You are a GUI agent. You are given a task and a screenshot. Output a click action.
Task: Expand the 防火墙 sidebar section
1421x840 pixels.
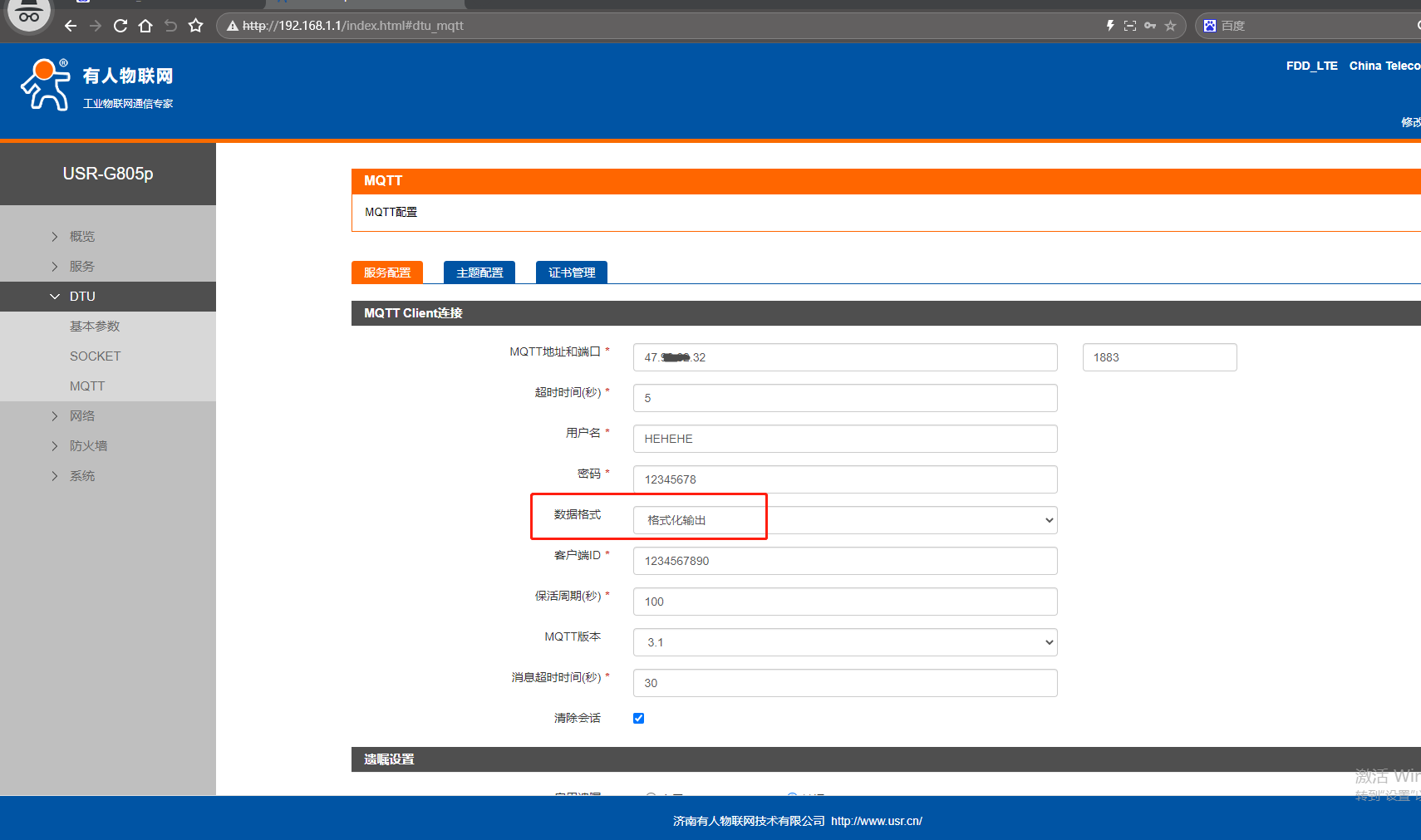pyautogui.click(x=88, y=446)
